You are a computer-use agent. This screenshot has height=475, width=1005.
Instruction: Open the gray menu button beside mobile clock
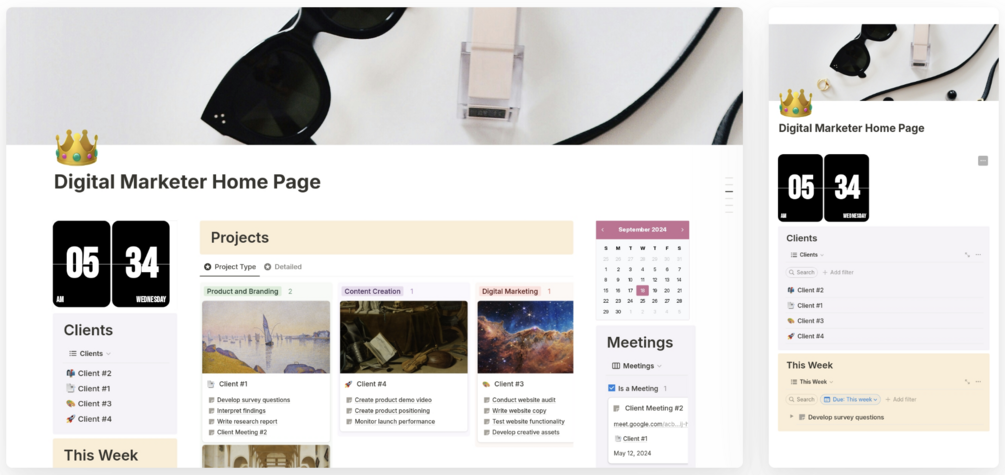pos(983,161)
